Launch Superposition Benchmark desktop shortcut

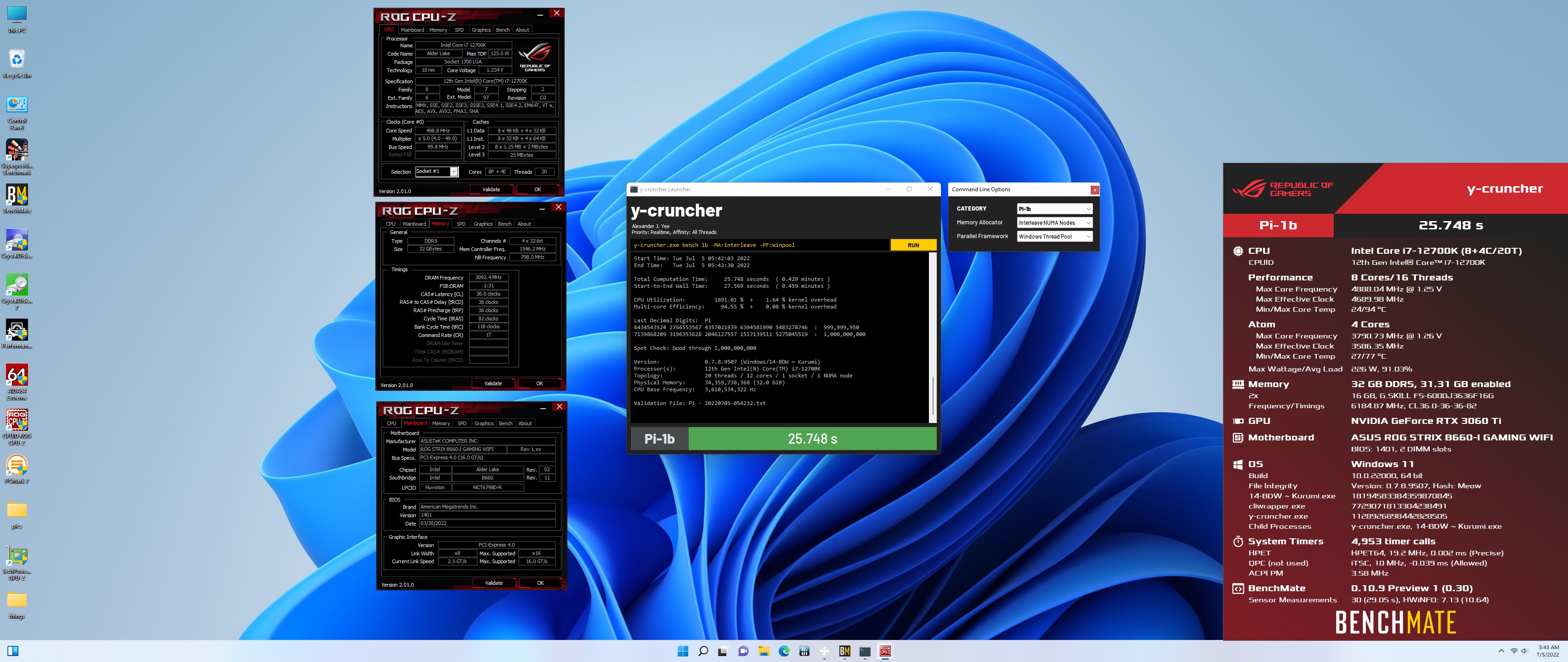[17, 157]
